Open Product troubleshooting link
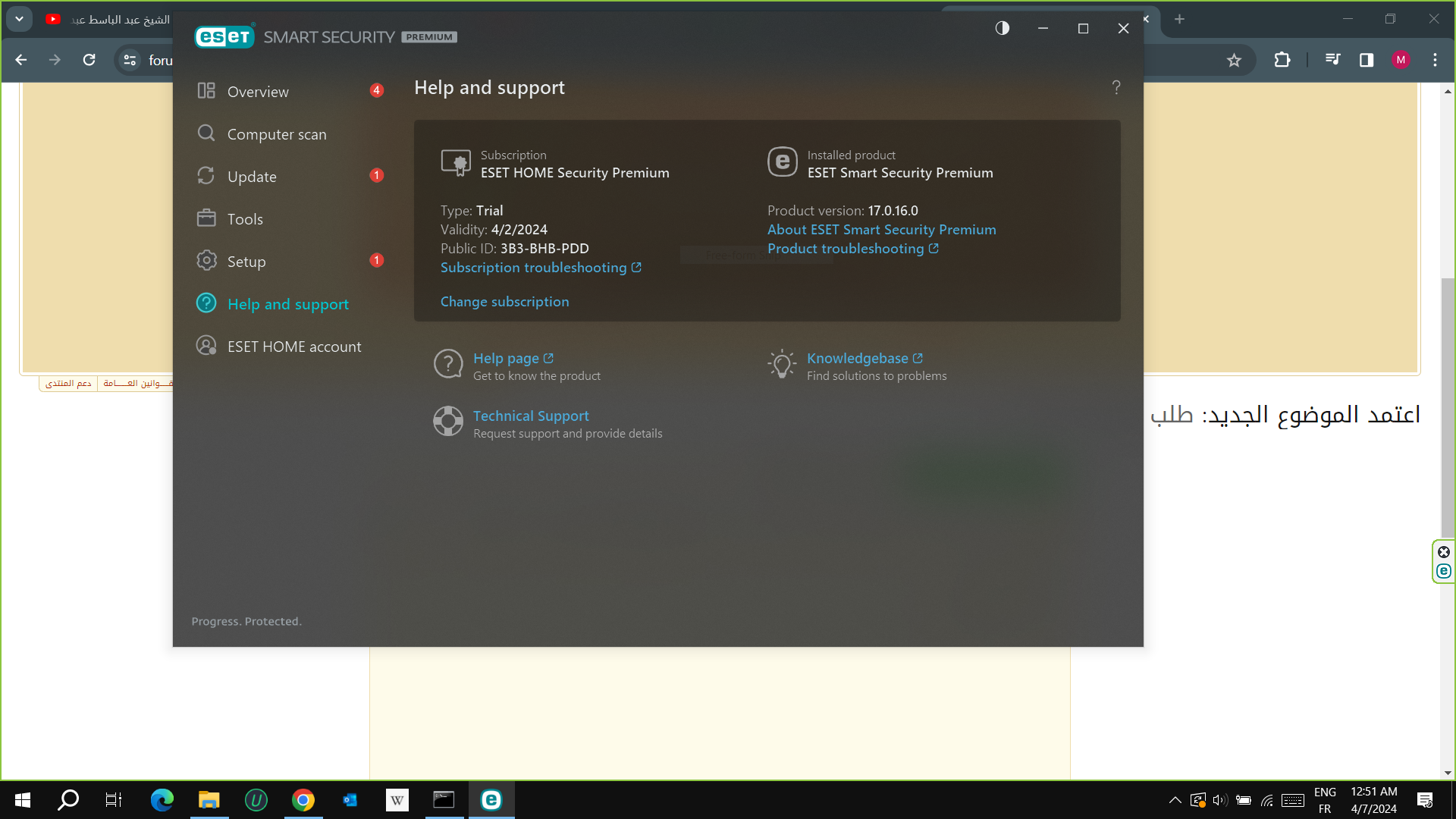Viewport: 1456px width, 819px height. point(852,249)
